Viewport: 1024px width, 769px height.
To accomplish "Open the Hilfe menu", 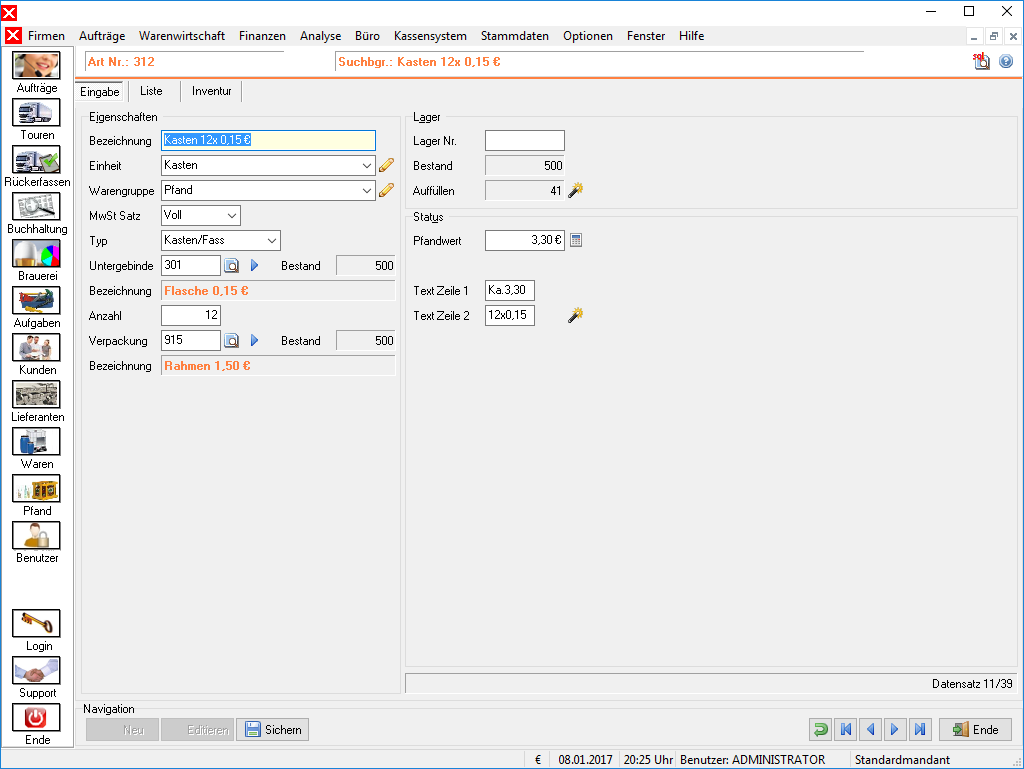I will pos(691,36).
